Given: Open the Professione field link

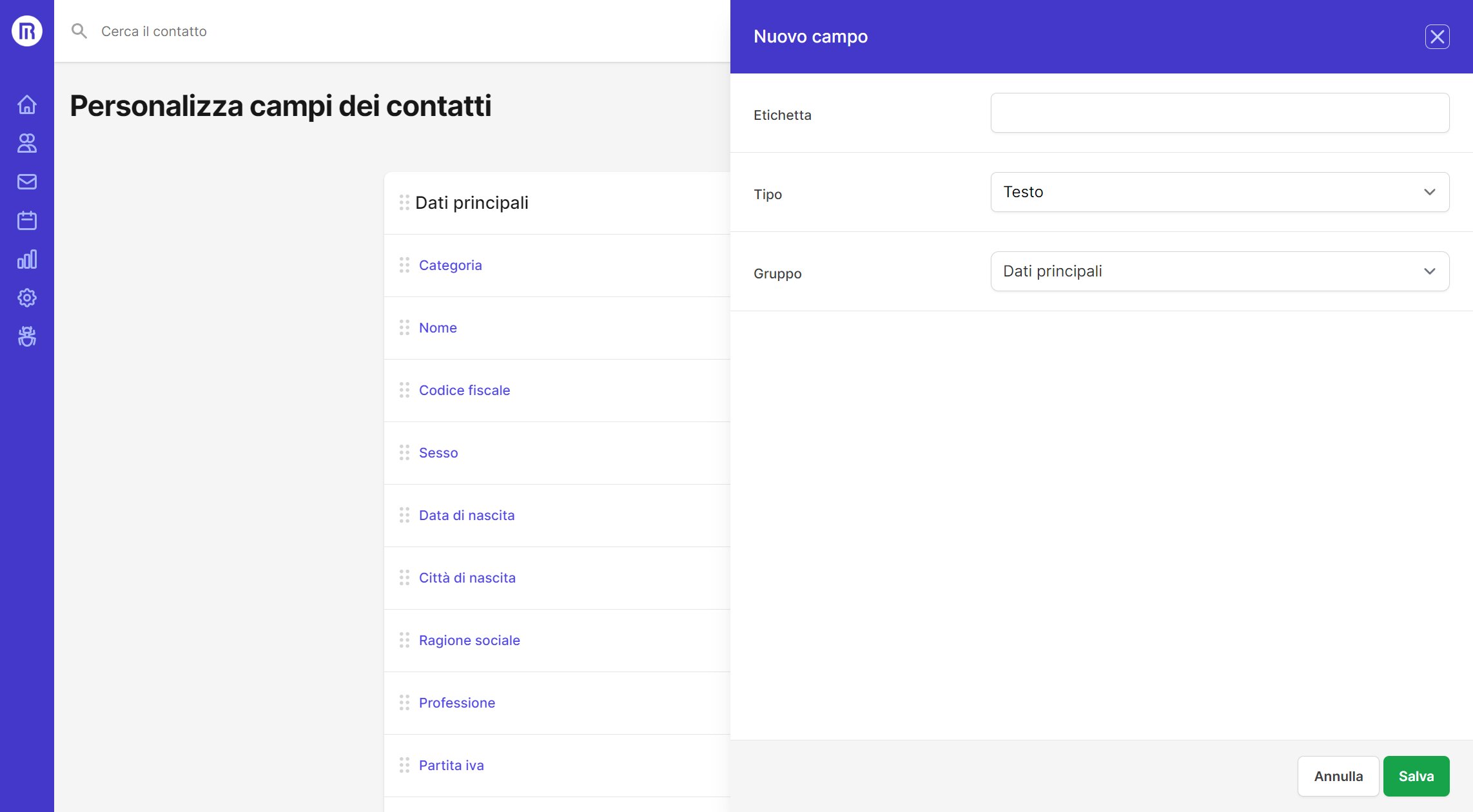Looking at the screenshot, I should [456, 702].
